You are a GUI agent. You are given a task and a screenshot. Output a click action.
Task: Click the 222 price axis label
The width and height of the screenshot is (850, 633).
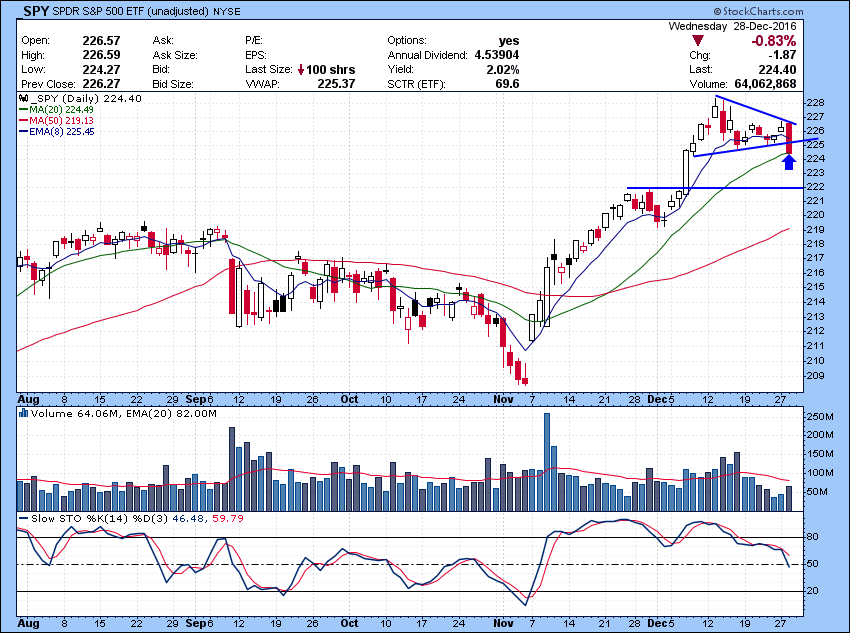tap(816, 187)
